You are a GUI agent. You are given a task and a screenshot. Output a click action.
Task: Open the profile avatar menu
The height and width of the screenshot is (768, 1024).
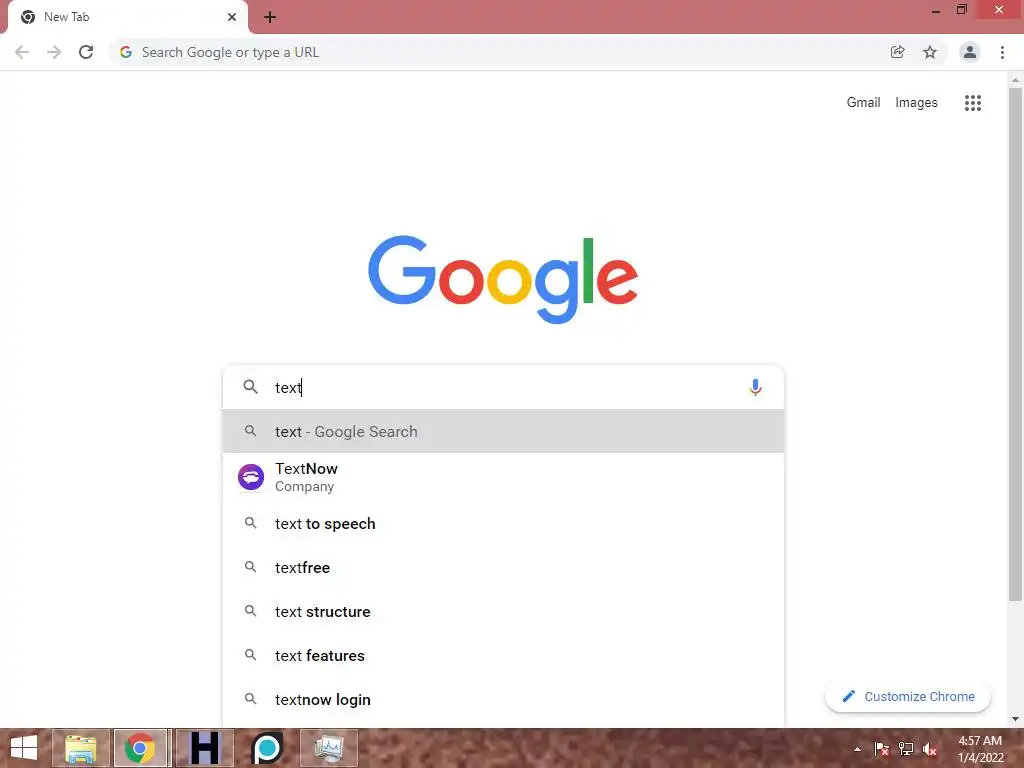pyautogui.click(x=970, y=52)
